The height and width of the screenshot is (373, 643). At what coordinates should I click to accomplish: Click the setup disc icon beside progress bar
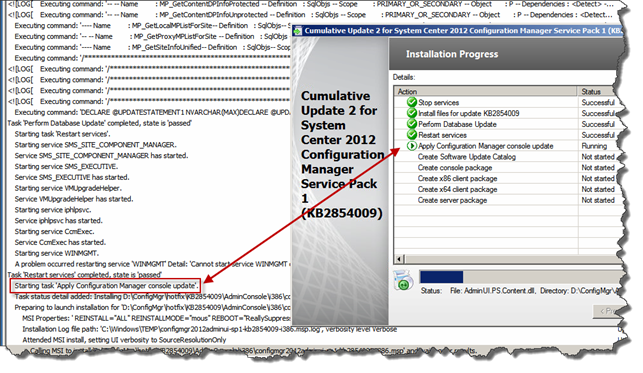tap(404, 280)
